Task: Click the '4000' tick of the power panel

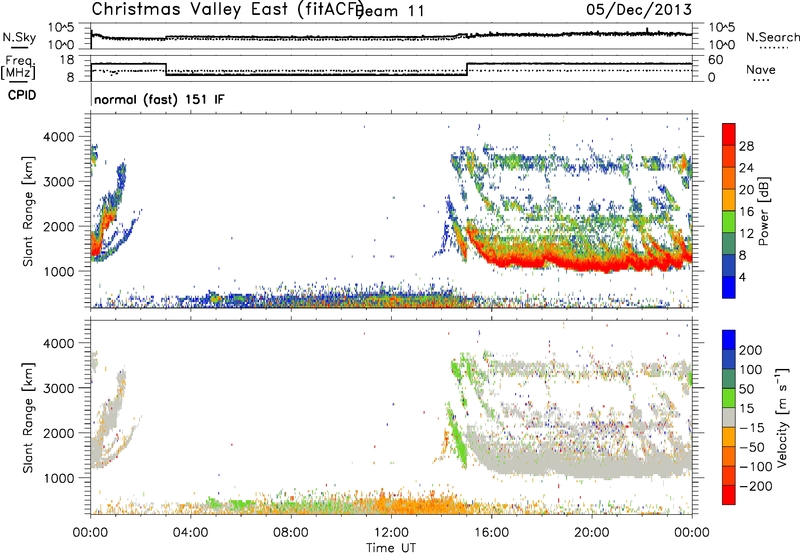Action: tap(59, 137)
